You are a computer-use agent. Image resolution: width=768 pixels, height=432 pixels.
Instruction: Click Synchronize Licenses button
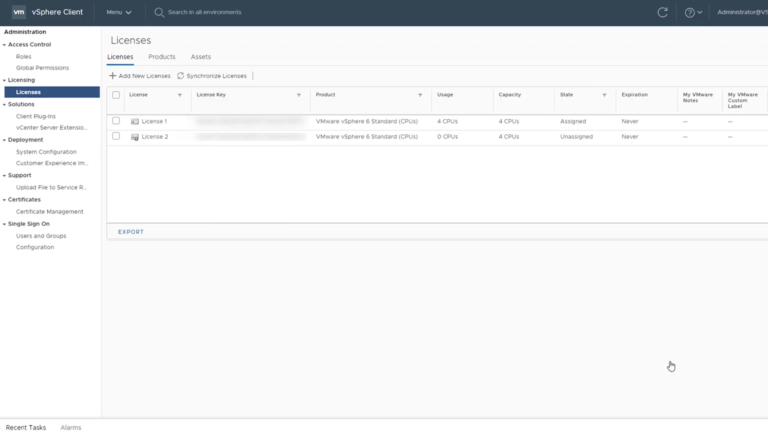click(212, 76)
